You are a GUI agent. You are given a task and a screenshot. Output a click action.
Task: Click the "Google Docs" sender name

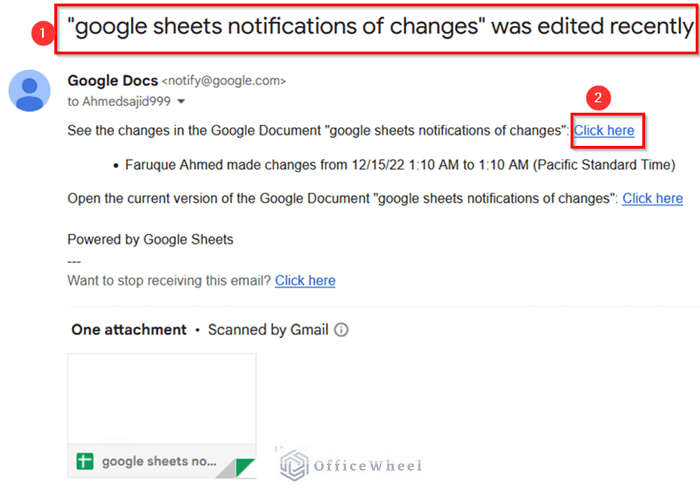click(x=108, y=80)
